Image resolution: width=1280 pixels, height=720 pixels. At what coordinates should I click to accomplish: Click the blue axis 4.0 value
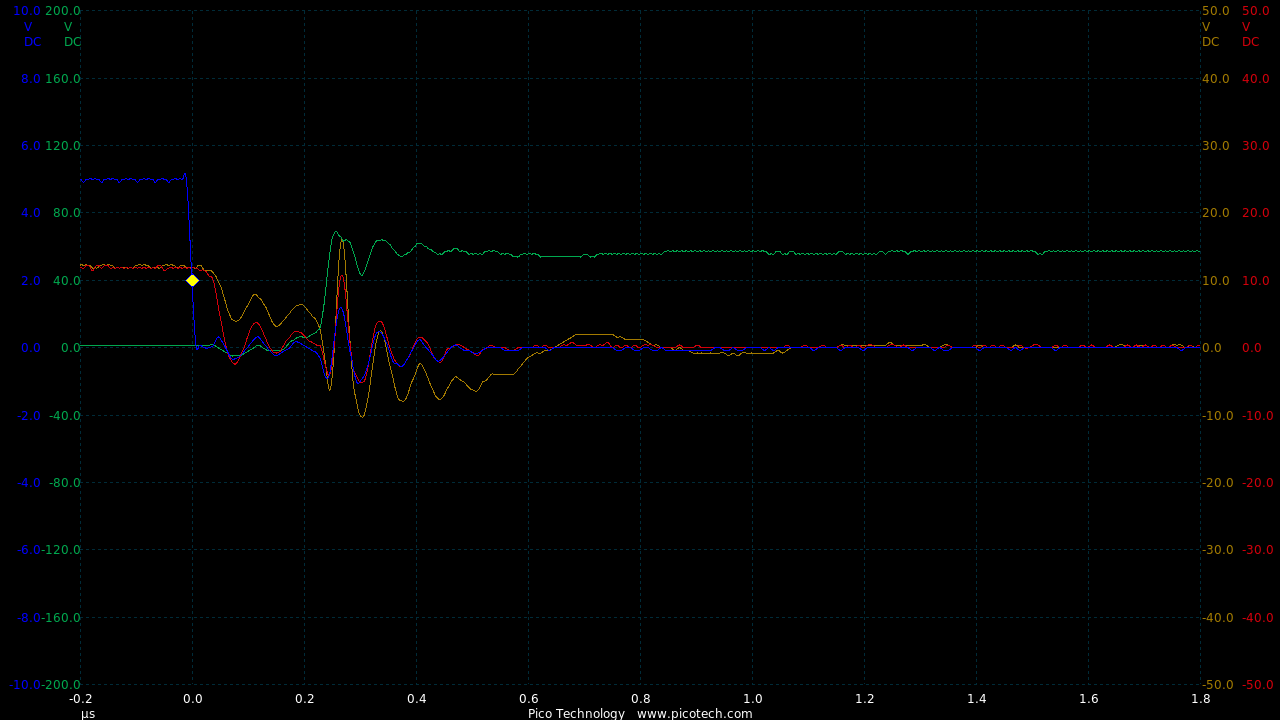click(x=30, y=213)
